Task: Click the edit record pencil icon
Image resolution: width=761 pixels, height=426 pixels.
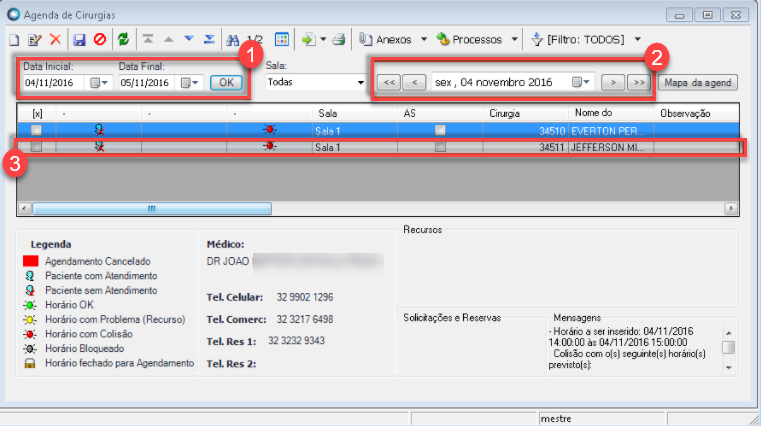Action: [x=34, y=40]
